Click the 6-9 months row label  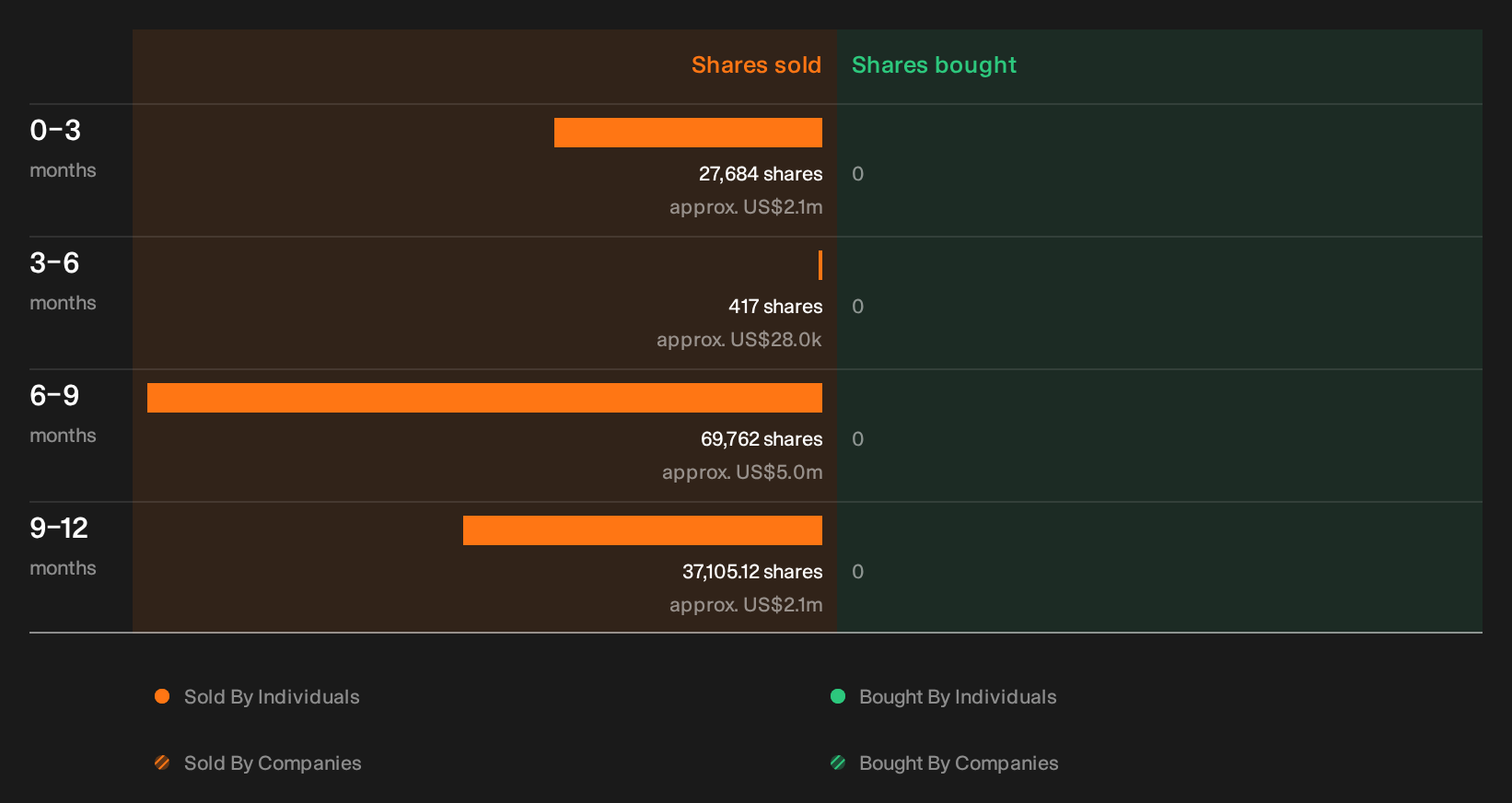63,413
